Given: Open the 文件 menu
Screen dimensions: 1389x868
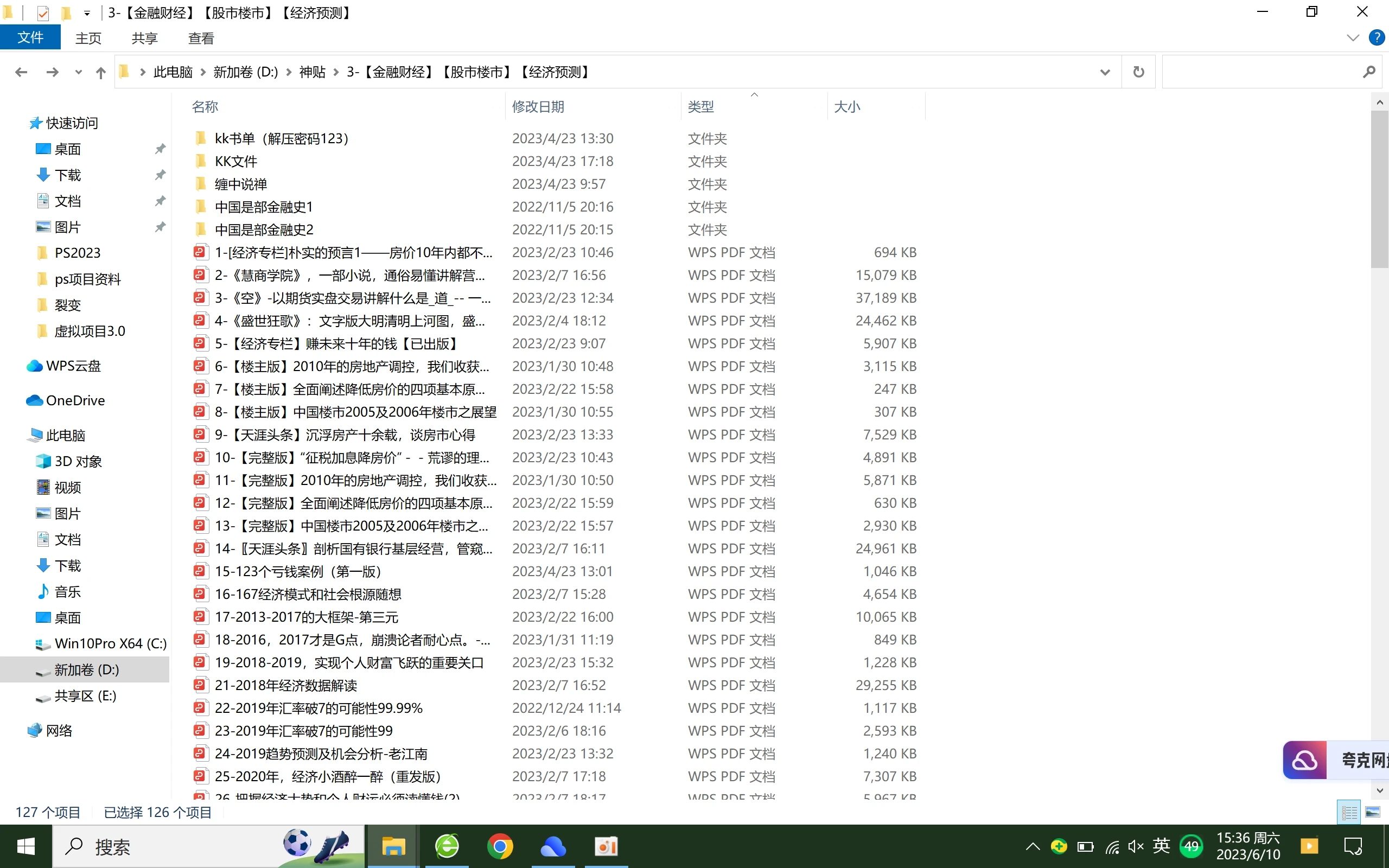Looking at the screenshot, I should 30,38.
